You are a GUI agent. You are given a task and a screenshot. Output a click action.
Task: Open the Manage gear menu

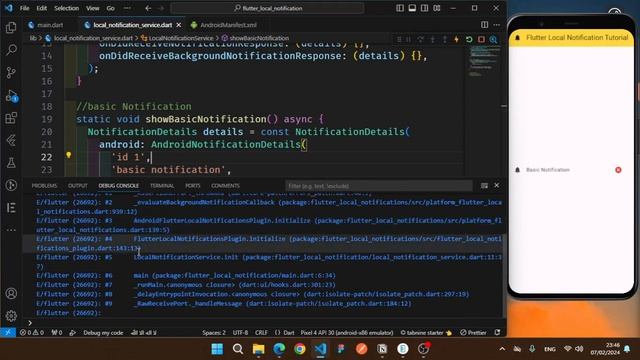tap(11, 316)
